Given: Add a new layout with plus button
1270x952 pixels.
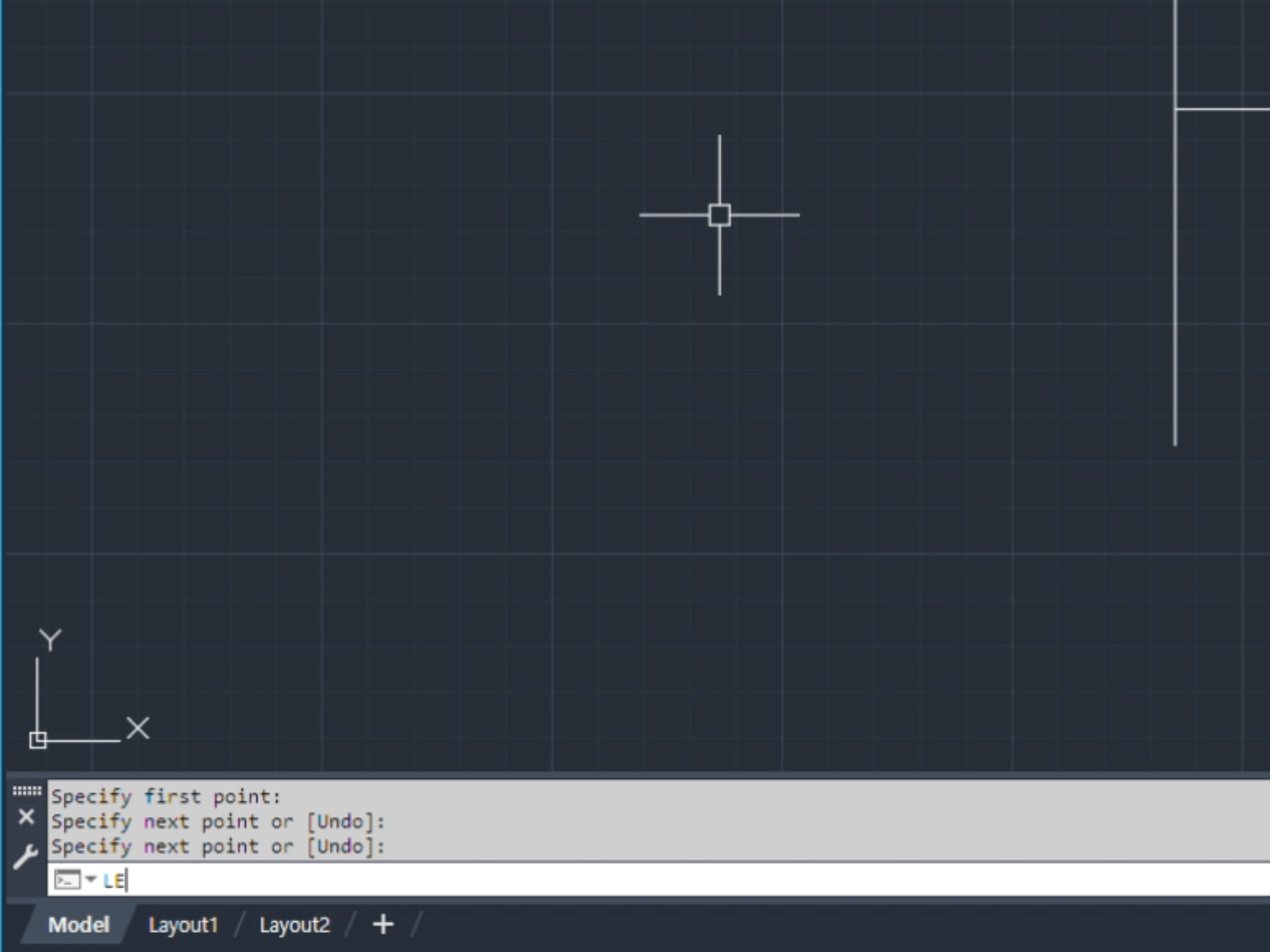Looking at the screenshot, I should point(383,924).
